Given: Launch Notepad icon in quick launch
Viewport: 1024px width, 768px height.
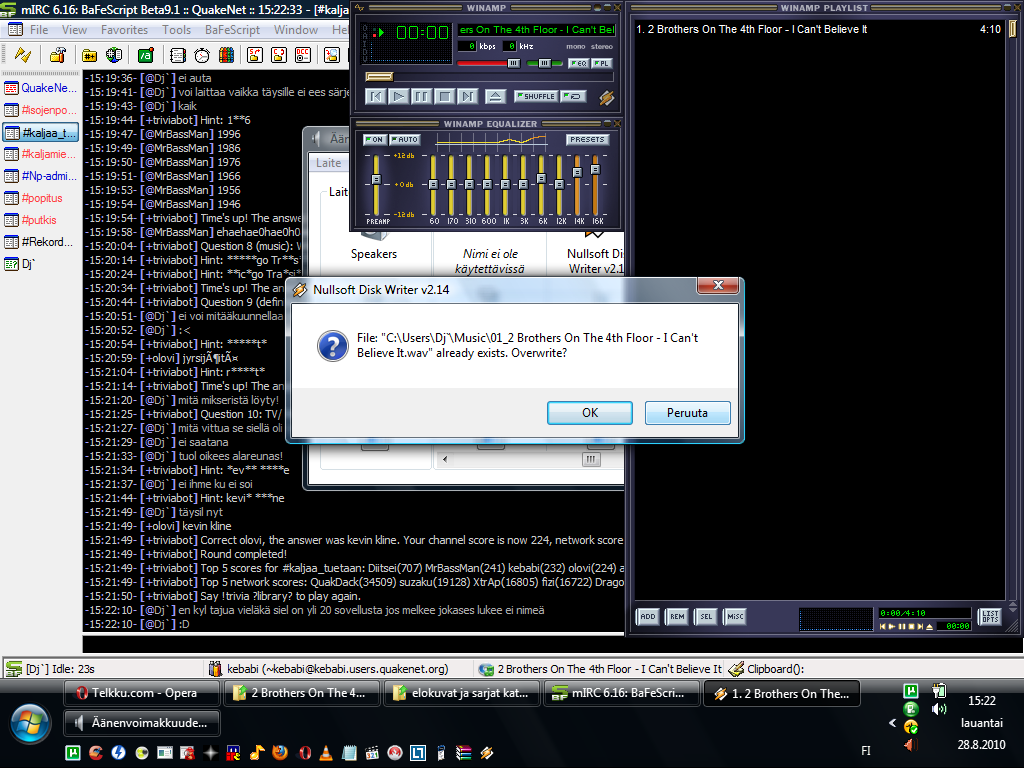Looking at the screenshot, I should tap(349, 752).
